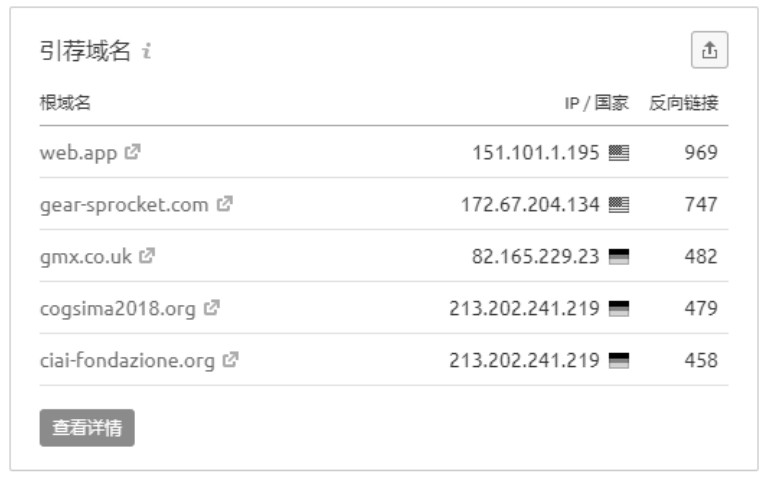Viewport: 770px width, 480px height.
Task: Open the web.app domain link
Action: 79,153
